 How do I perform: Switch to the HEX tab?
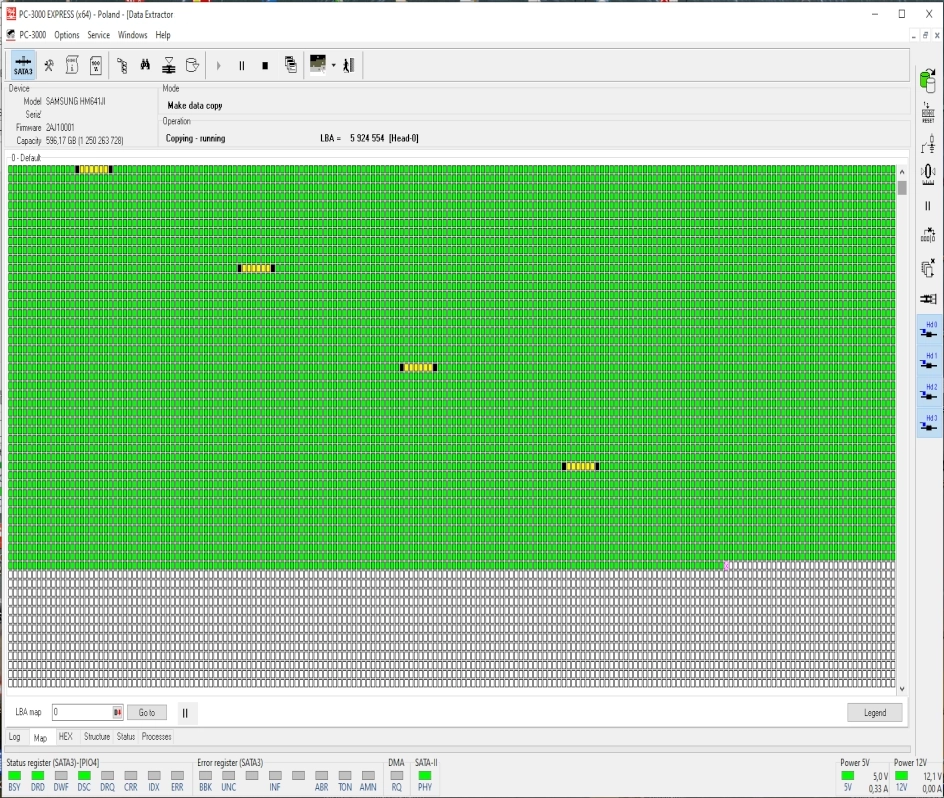66,737
